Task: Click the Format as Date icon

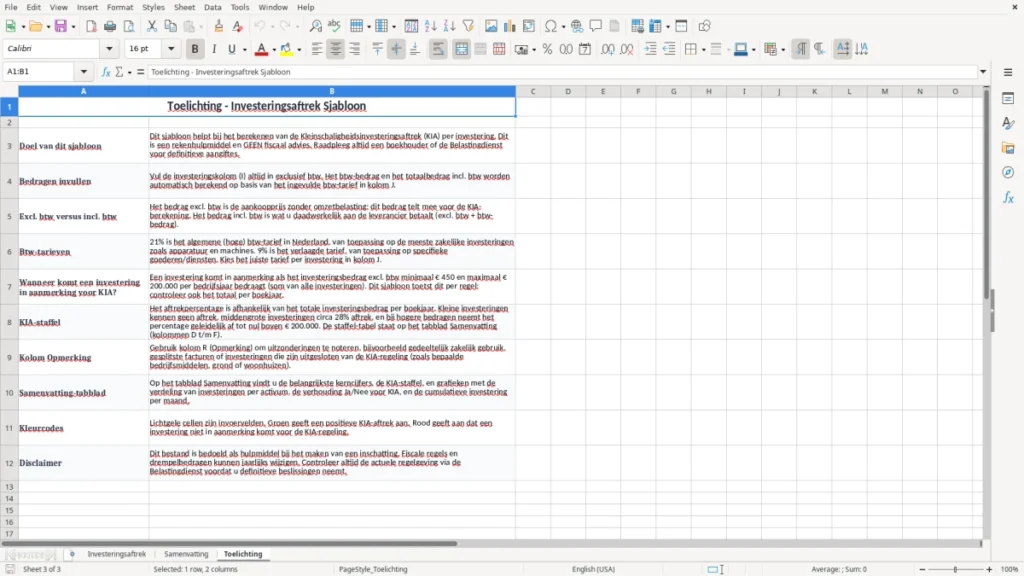Action: pos(585,49)
